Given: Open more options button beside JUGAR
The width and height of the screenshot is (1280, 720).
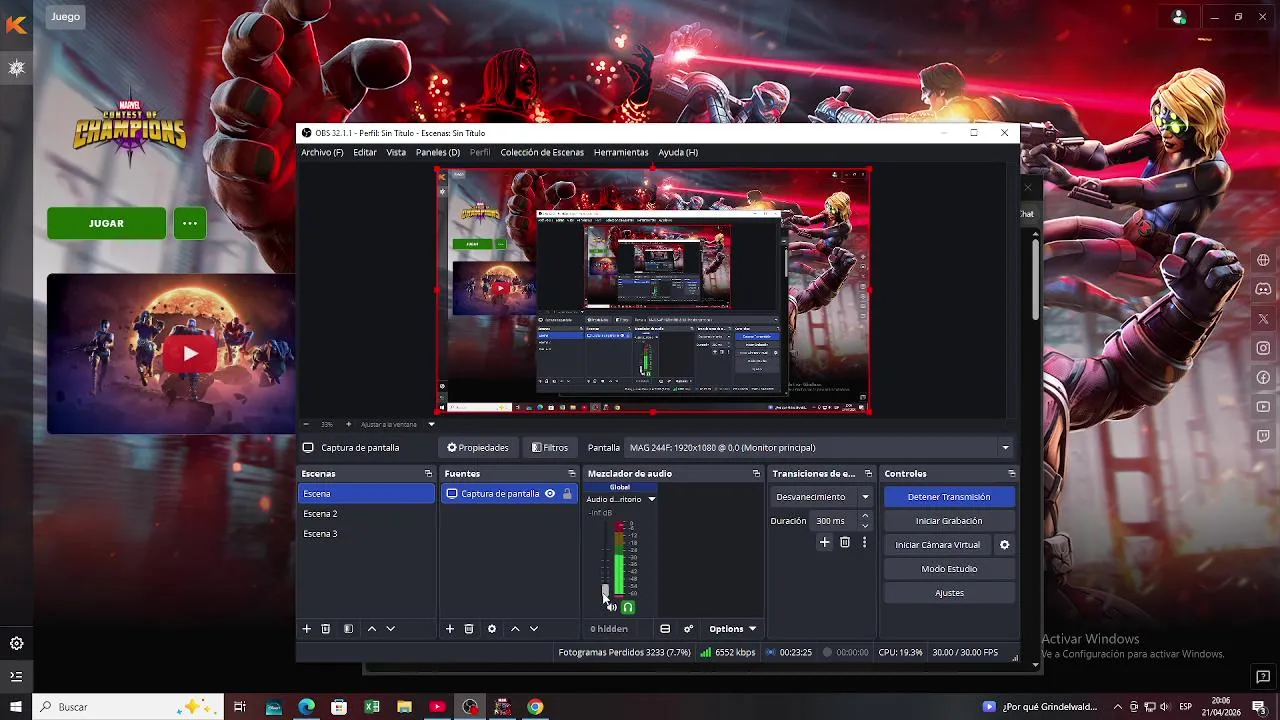Looking at the screenshot, I should pos(190,223).
